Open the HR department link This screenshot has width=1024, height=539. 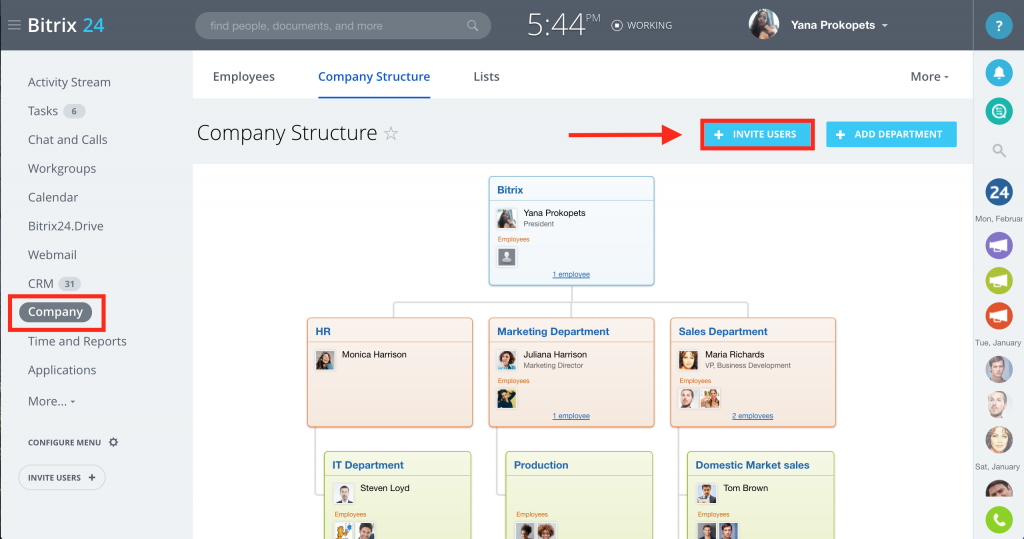pyautogui.click(x=323, y=331)
